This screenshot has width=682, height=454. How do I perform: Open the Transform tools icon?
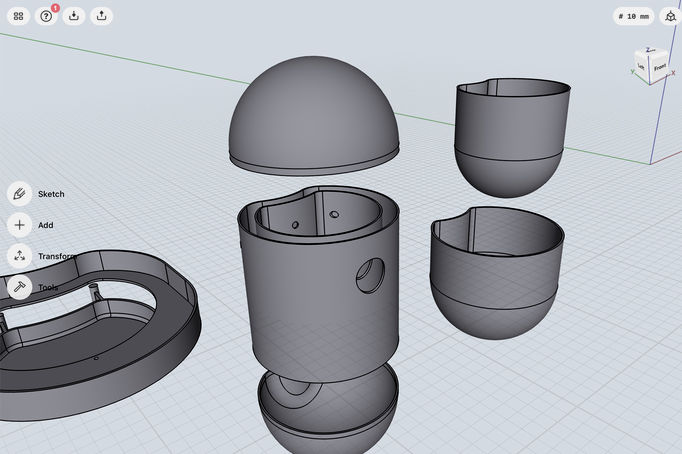(x=19, y=256)
